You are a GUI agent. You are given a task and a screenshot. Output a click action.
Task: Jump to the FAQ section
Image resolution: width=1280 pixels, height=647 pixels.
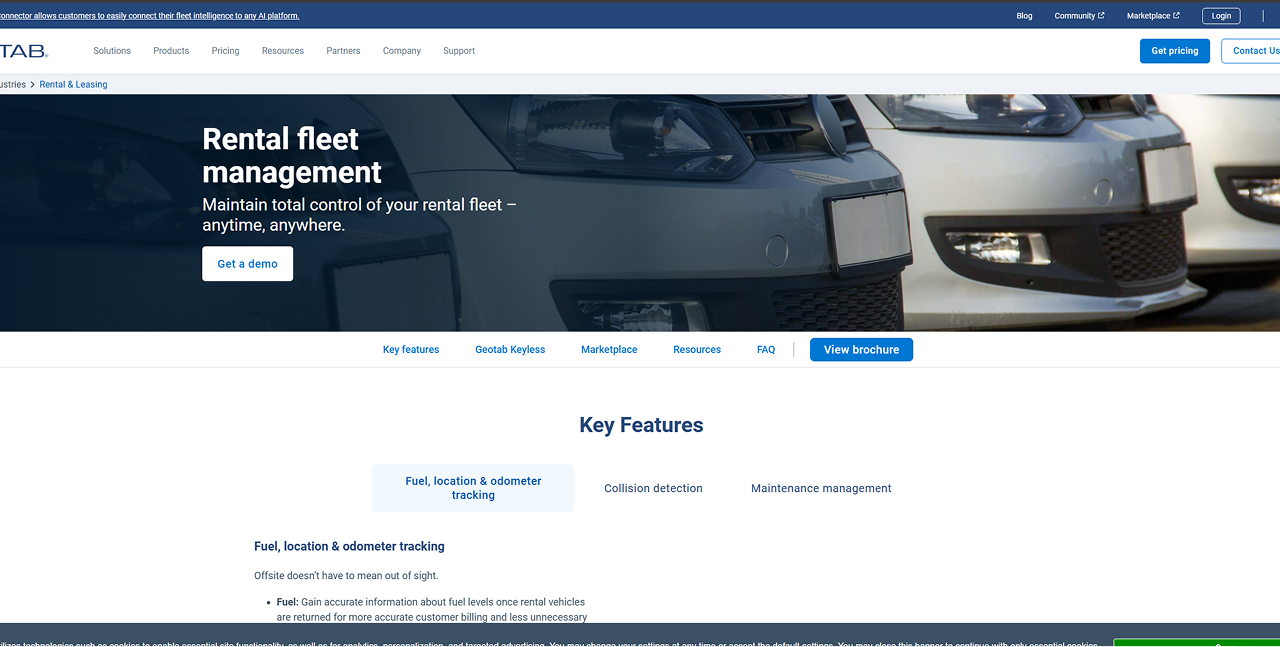[x=766, y=350]
